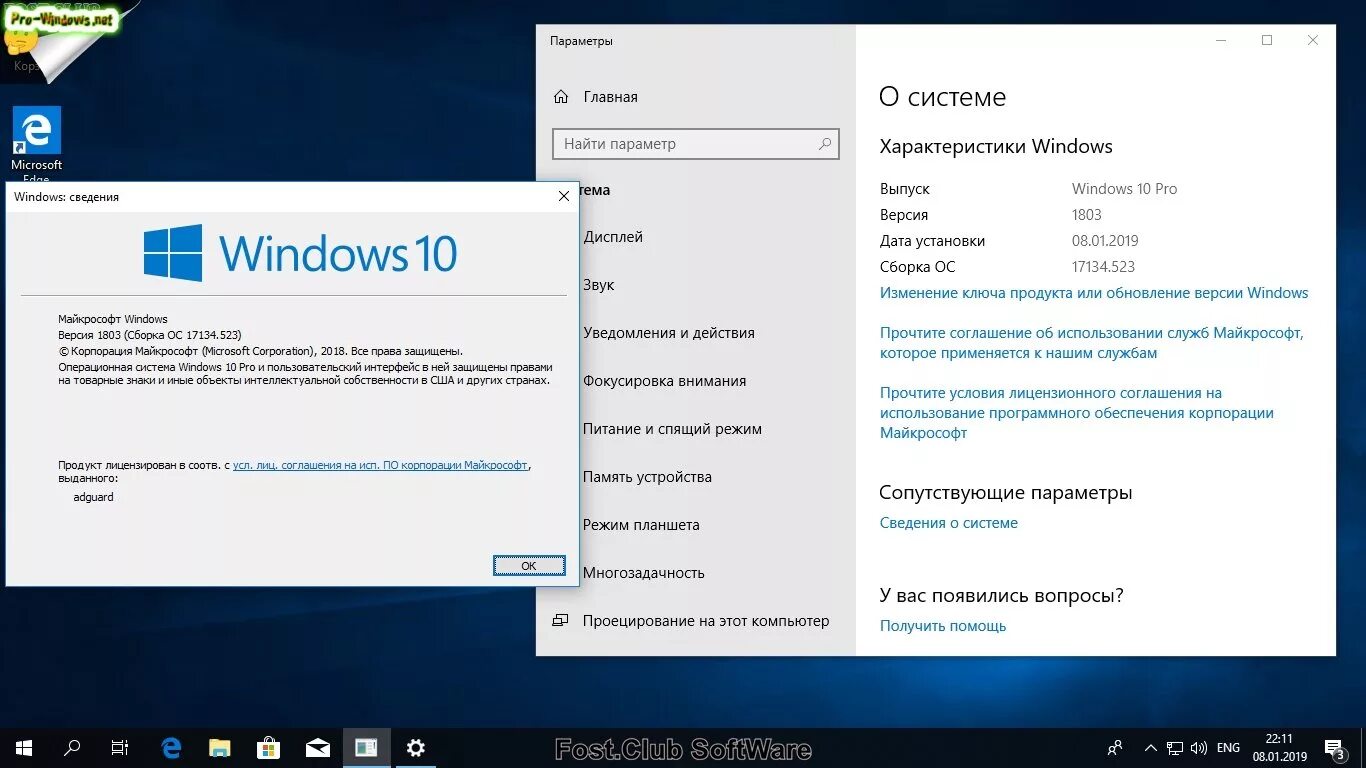The image size is (1366, 768).
Task: Open the Mail app from the taskbar
Action: [318, 747]
